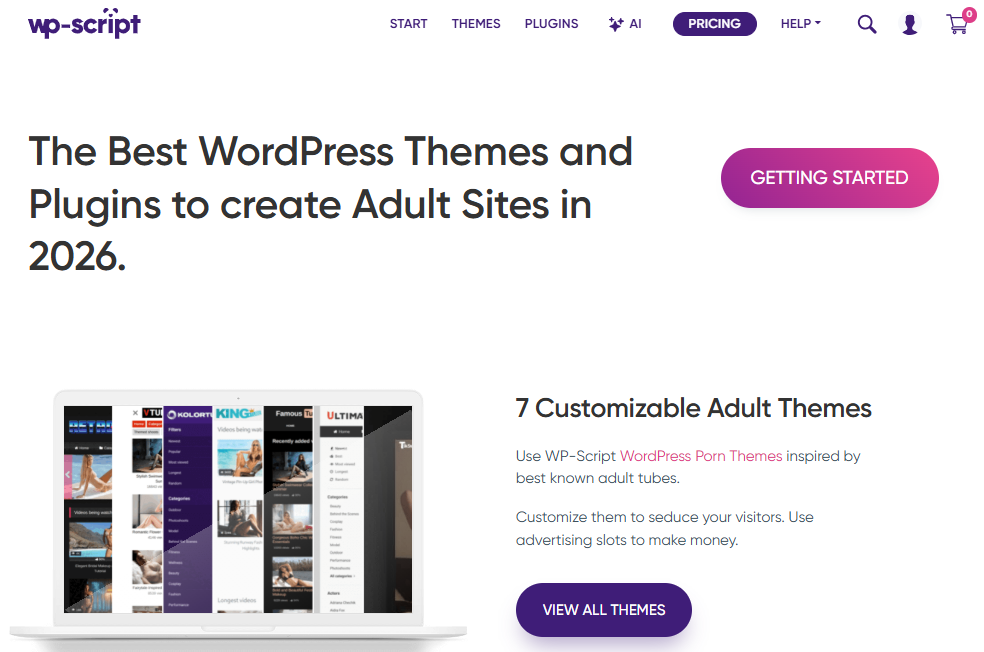Click the caret arrow next to HELP

[818, 23]
